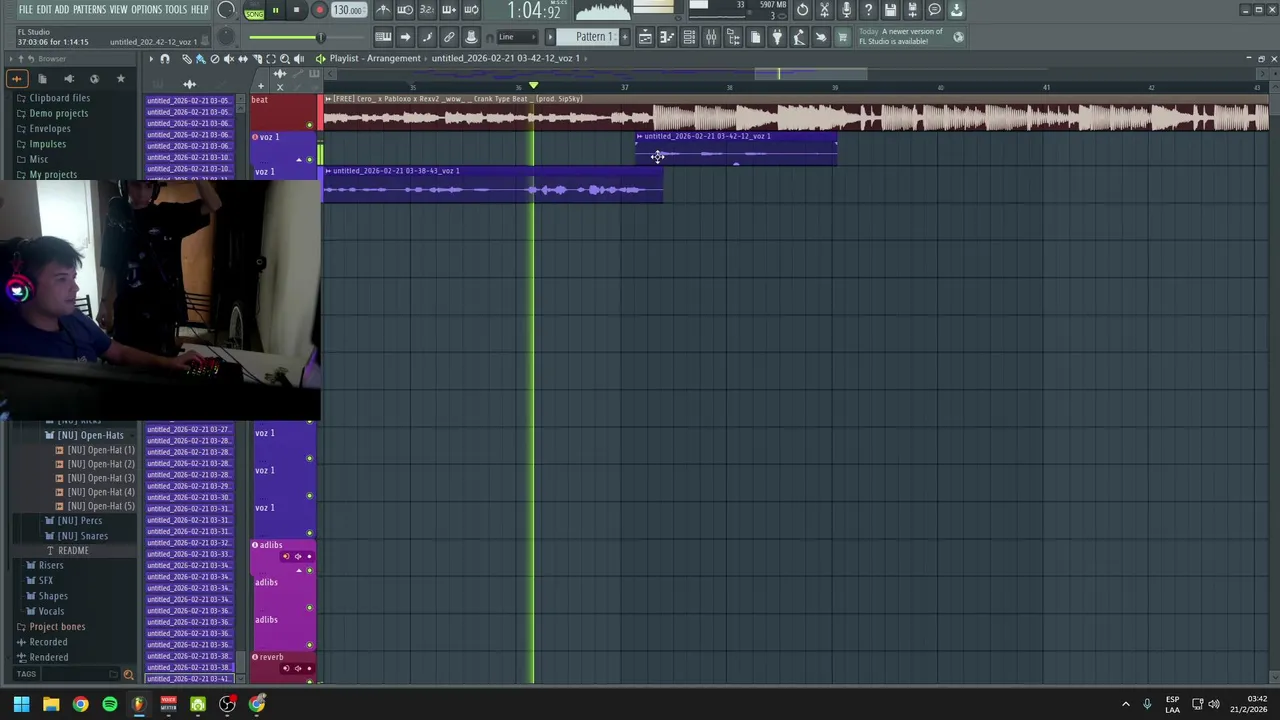Screen dimensions: 1280x720
Task: Click the beat track audio clip waveform
Action: click(795, 118)
